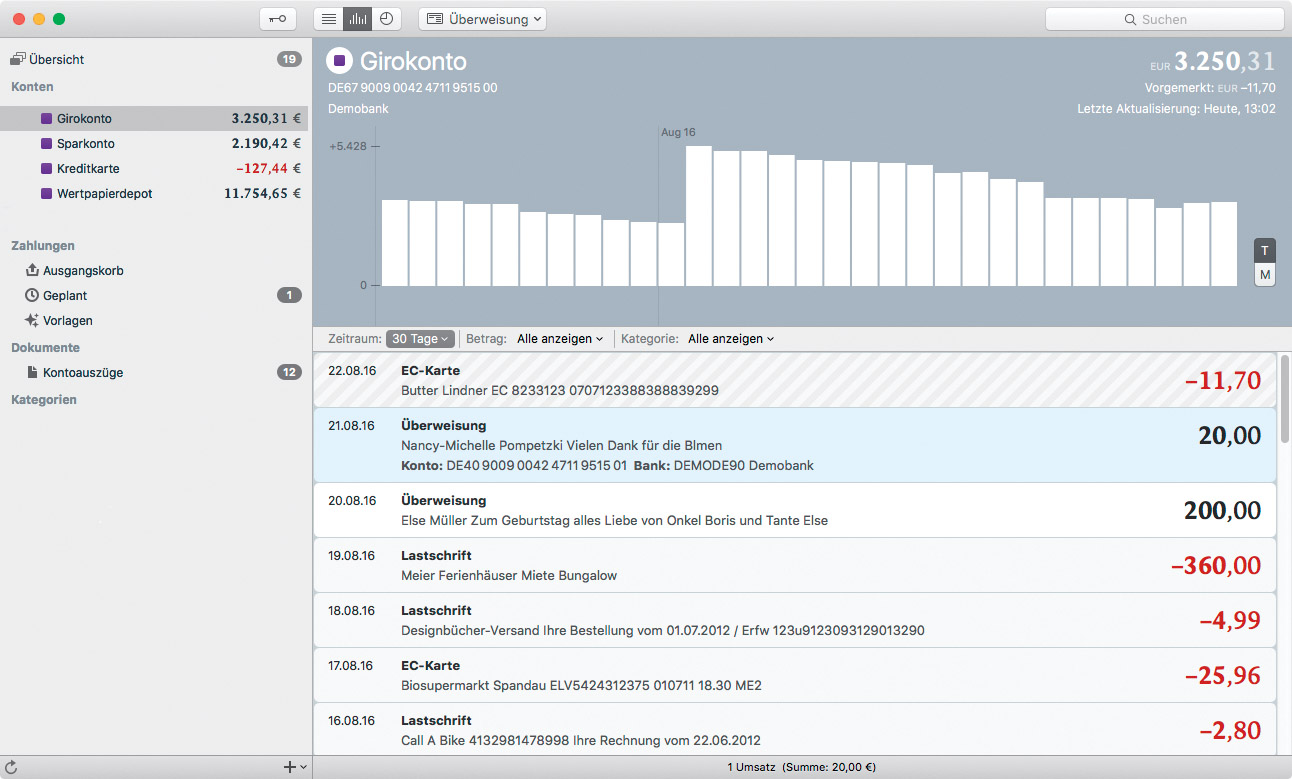The image size is (1292, 779).
Task: Click the plus add button in sidebar footer
Action: 290,767
